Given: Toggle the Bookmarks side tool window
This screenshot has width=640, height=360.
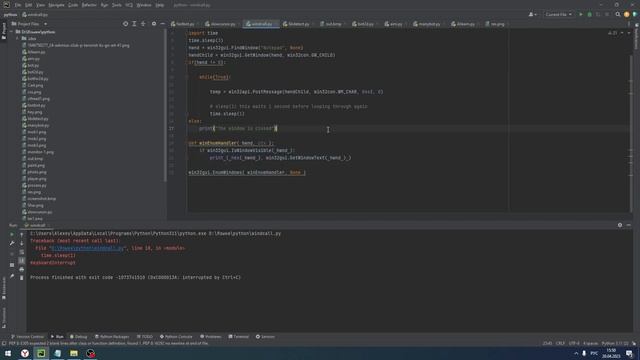Looking at the screenshot, I should [x=4, y=288].
